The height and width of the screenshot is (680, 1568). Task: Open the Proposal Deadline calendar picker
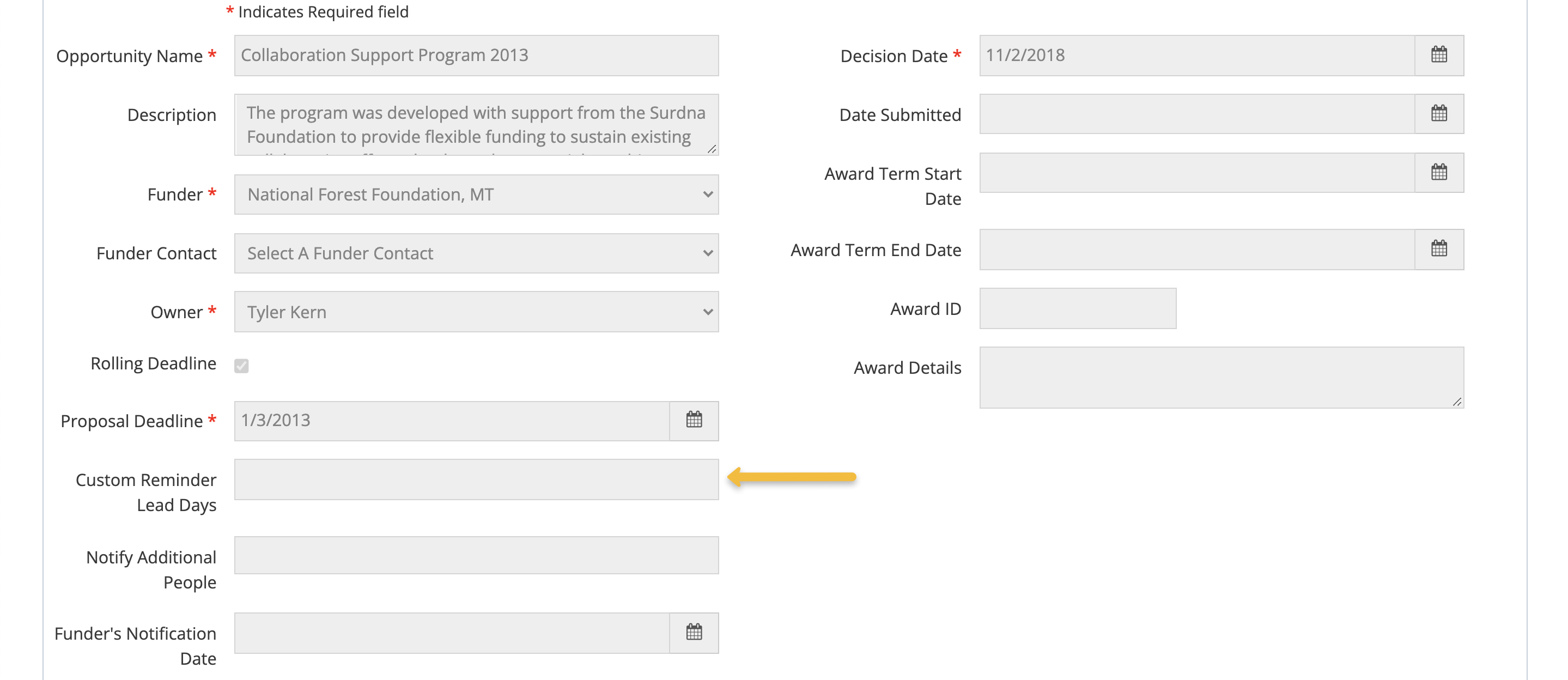(694, 420)
